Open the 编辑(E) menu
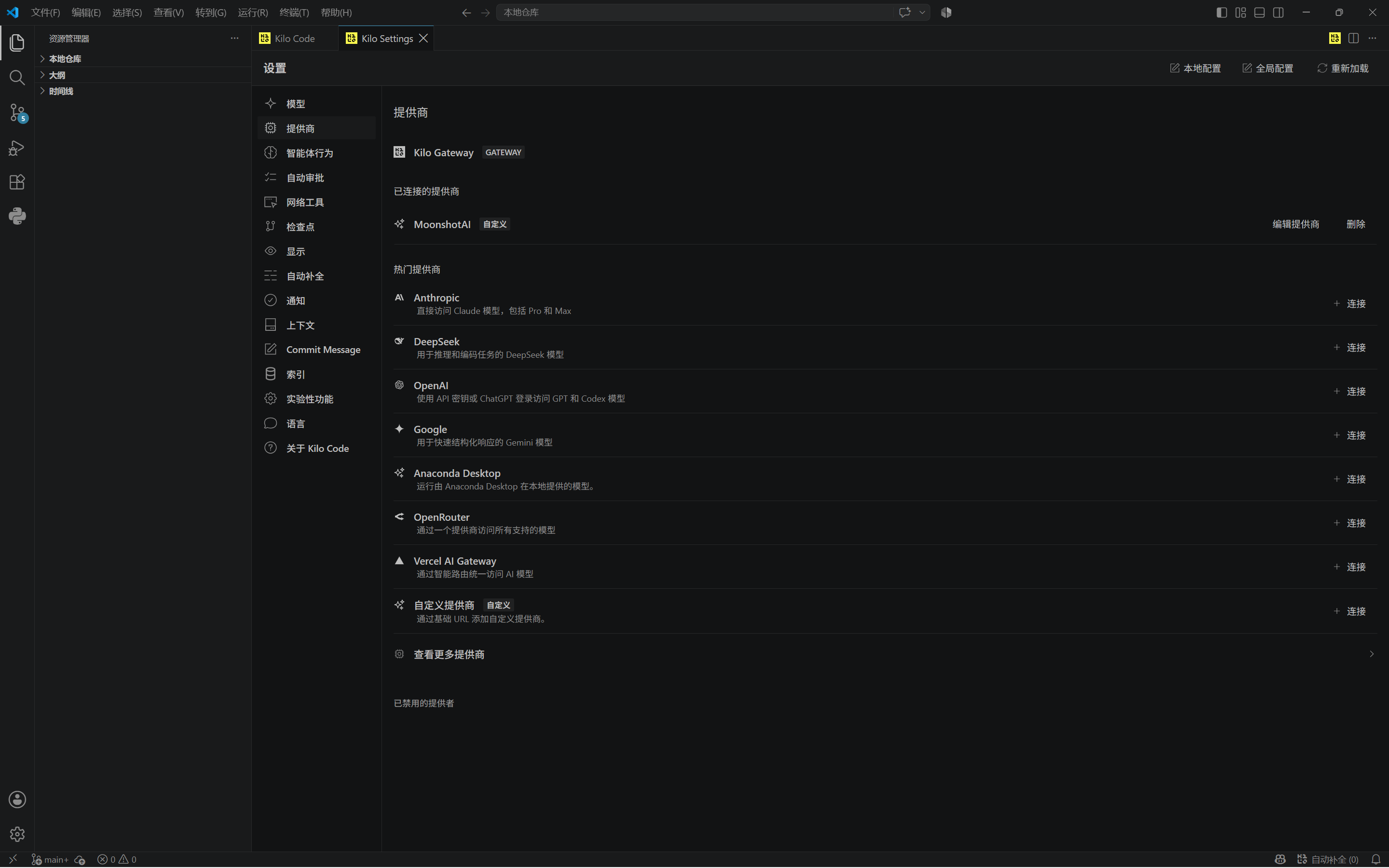 [x=86, y=13]
